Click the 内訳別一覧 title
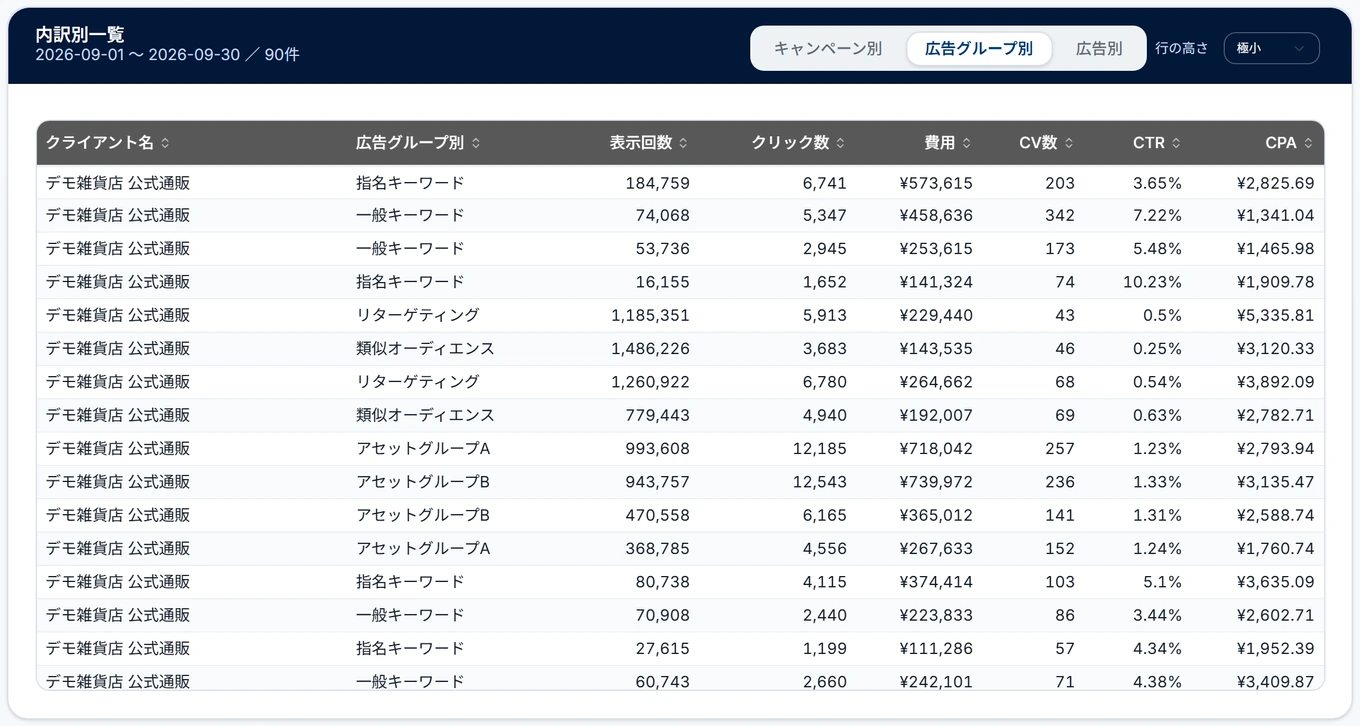This screenshot has height=726, width=1360. pyautogui.click(x=80, y=35)
